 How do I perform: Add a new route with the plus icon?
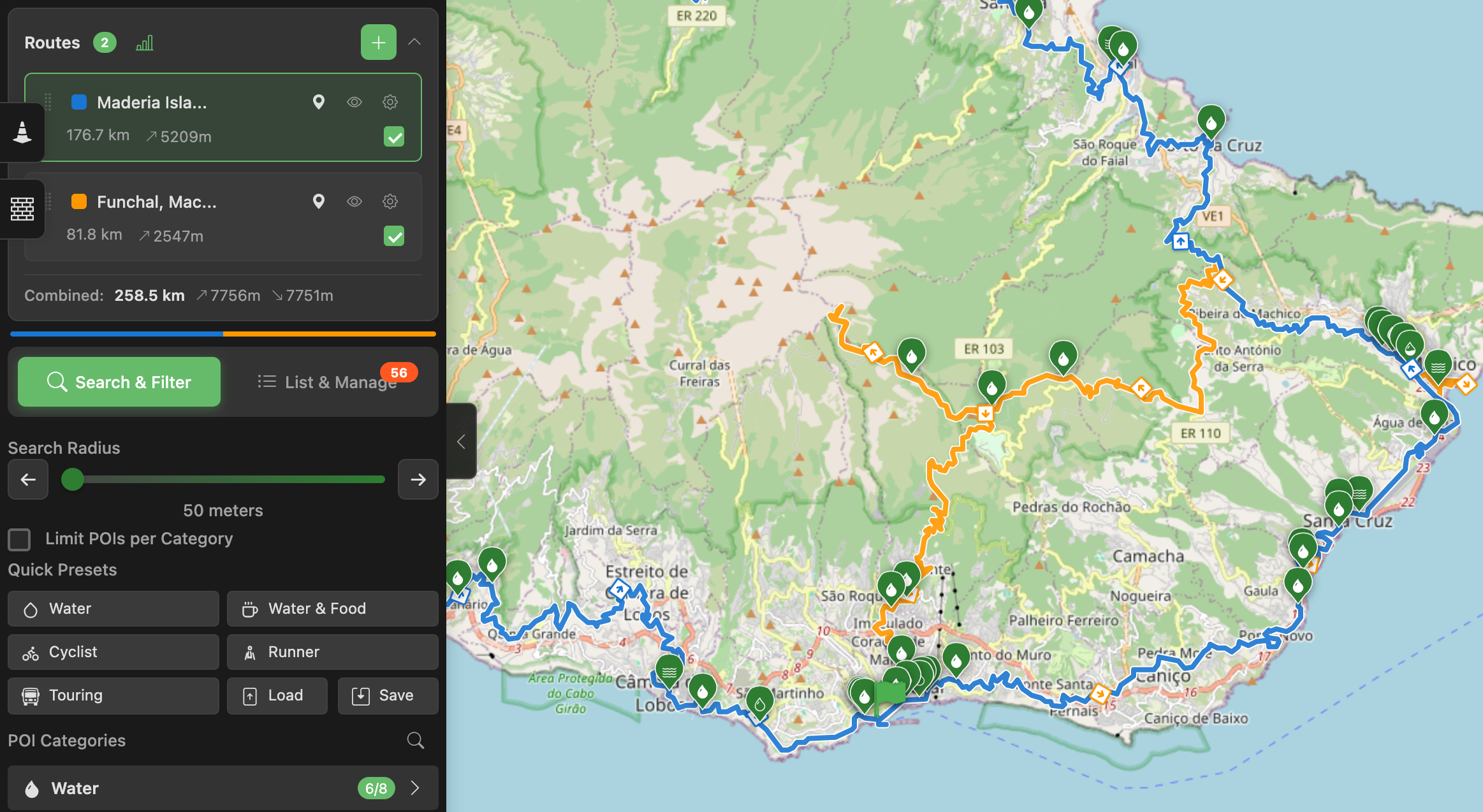pos(378,42)
